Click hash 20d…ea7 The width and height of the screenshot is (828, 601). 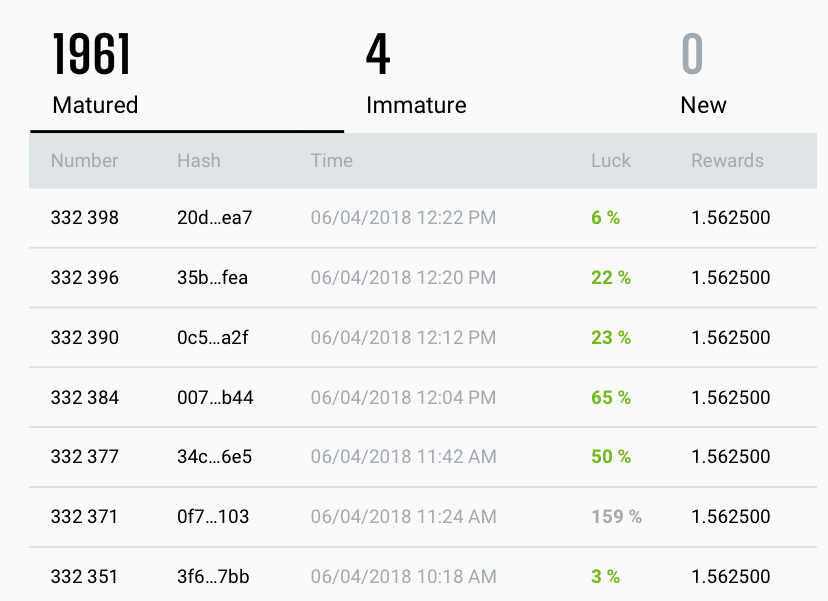(215, 217)
